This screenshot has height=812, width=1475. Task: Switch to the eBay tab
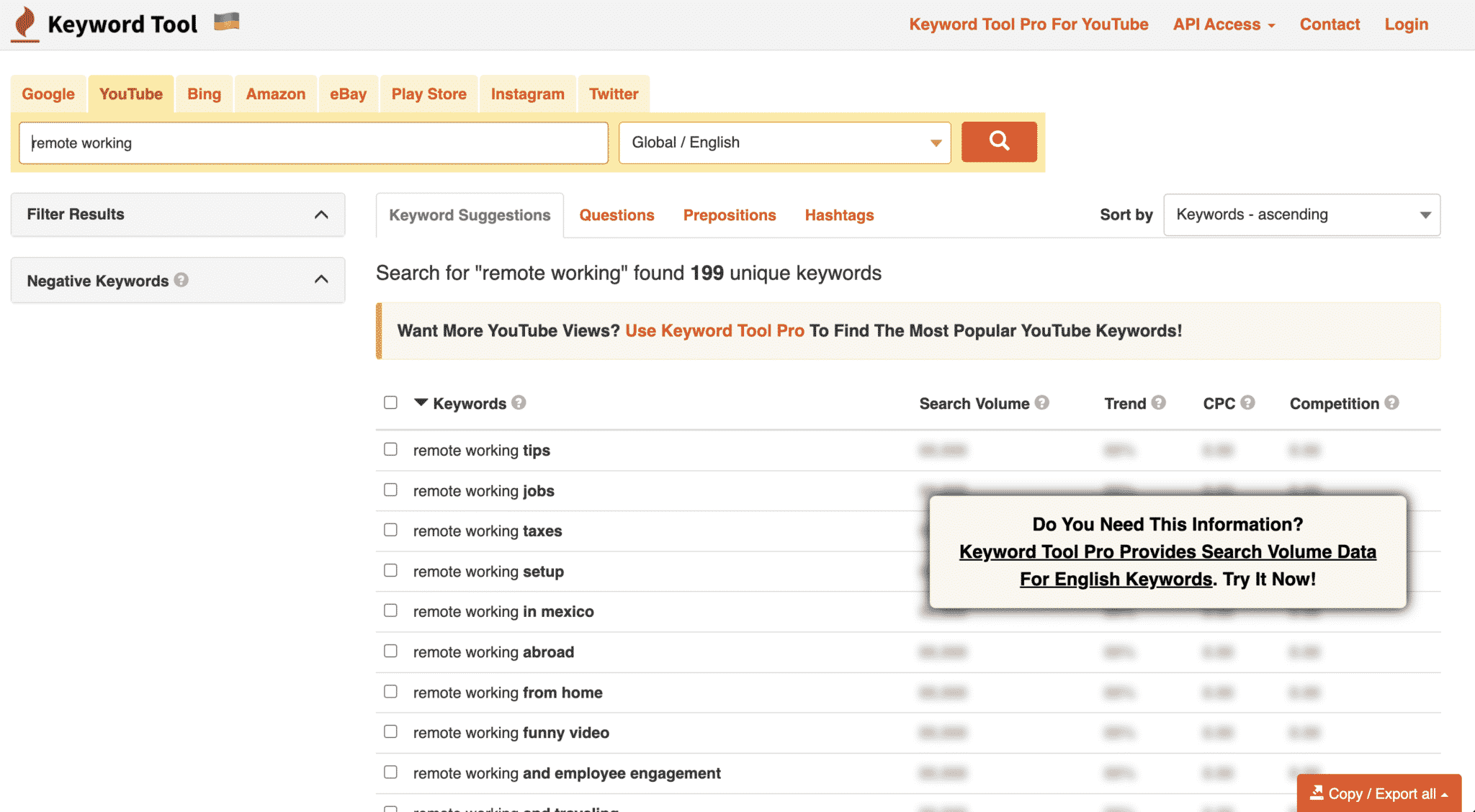click(348, 94)
